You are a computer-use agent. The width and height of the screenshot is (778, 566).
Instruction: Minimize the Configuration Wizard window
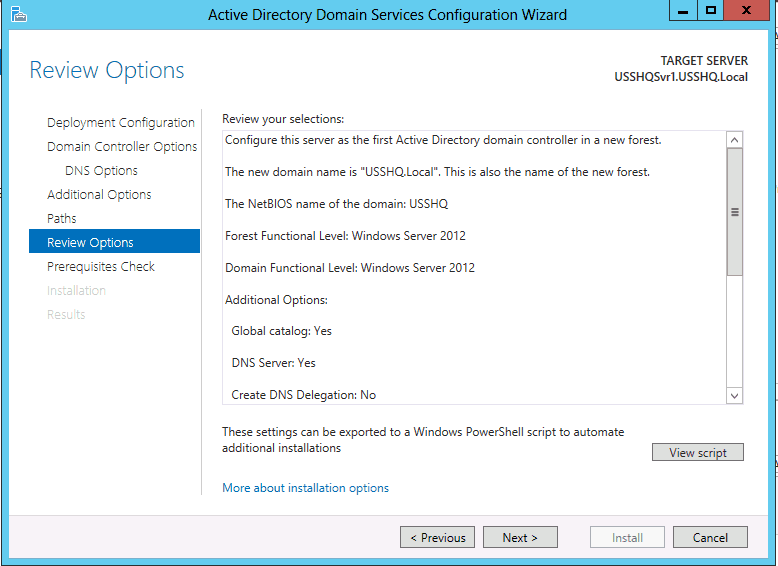[683, 10]
